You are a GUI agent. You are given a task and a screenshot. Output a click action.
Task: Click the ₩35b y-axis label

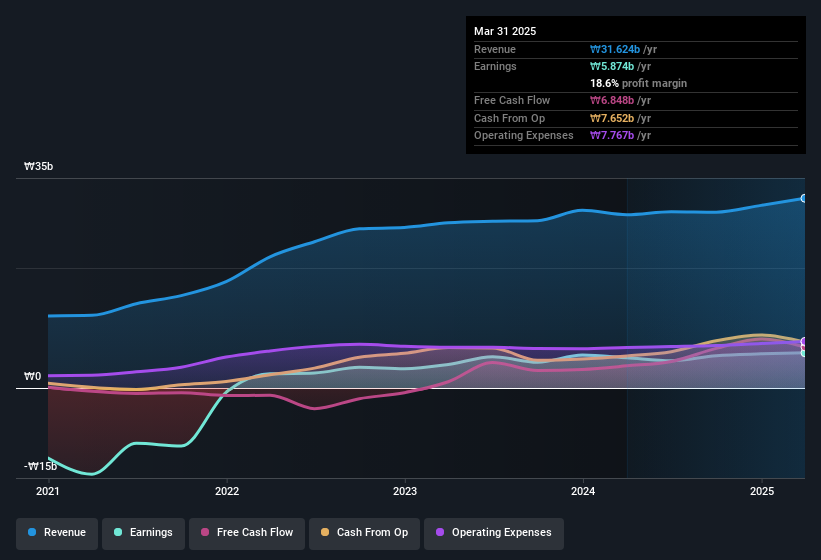point(38,166)
